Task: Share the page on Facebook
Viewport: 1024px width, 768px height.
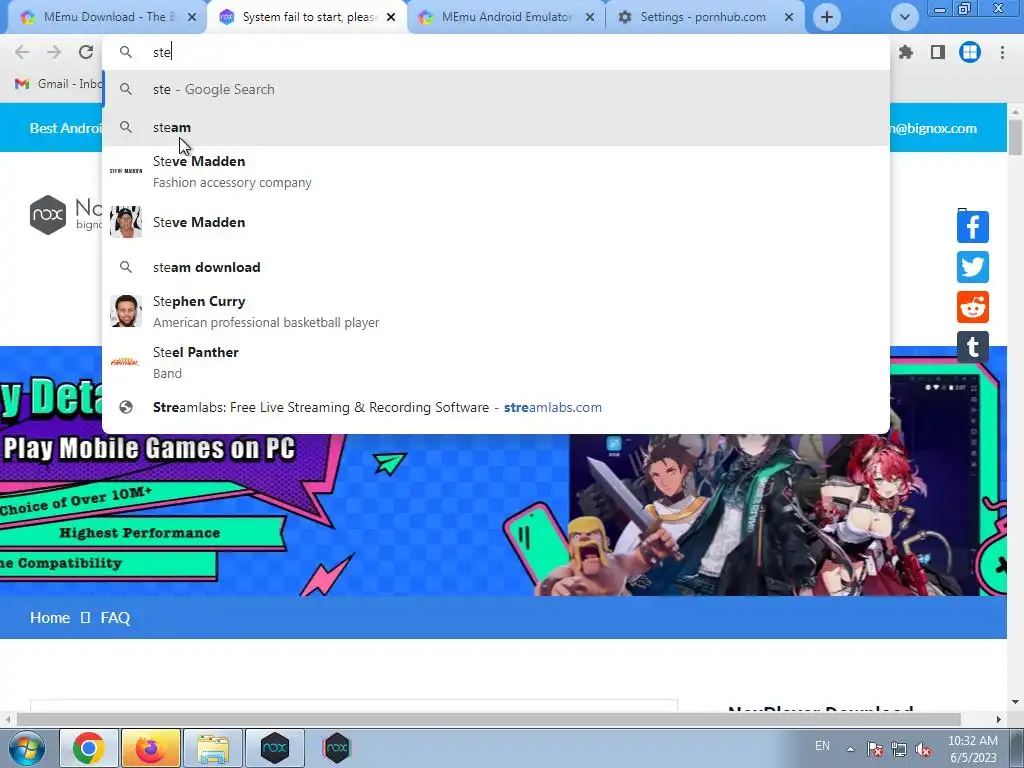Action: [x=972, y=227]
